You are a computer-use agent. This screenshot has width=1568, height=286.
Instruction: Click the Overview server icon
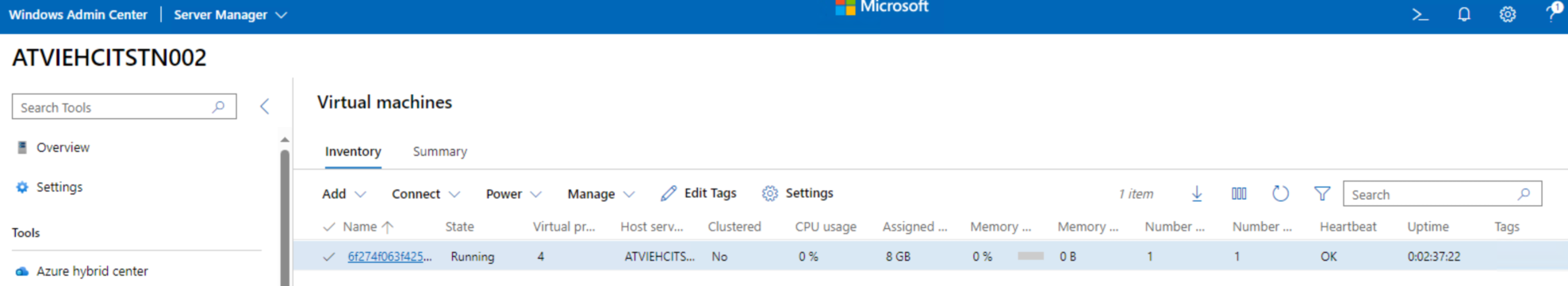[22, 147]
